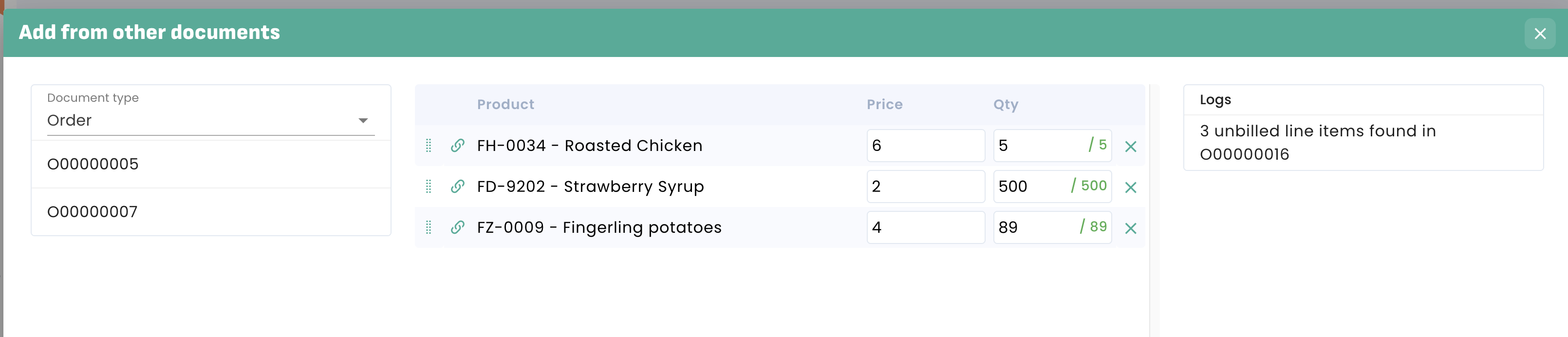The image size is (1568, 337).
Task: Click the FH-0034 Roasted Chicken product name
Action: tap(589, 146)
